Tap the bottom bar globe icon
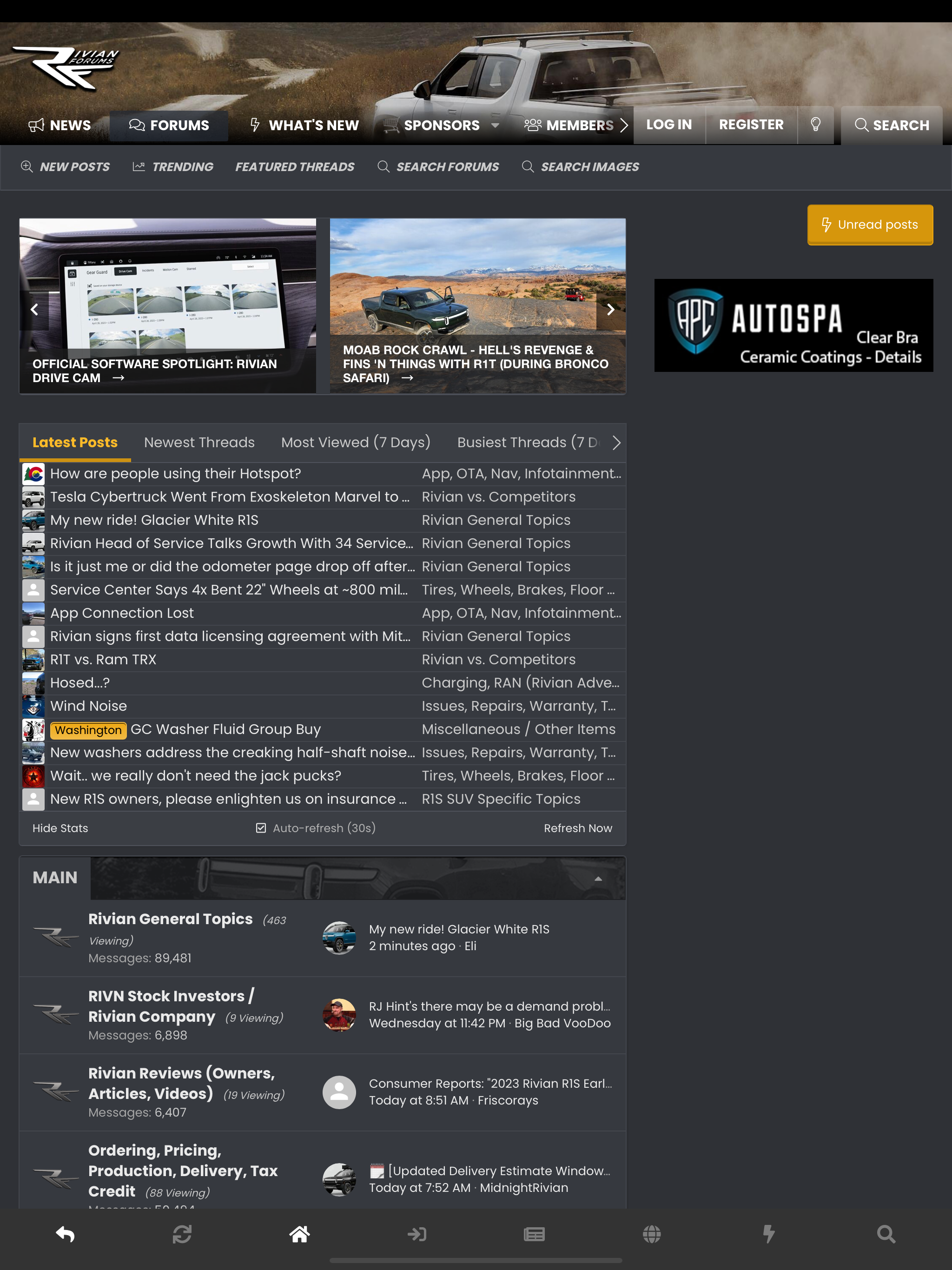This screenshot has width=952, height=1270. tap(652, 1234)
